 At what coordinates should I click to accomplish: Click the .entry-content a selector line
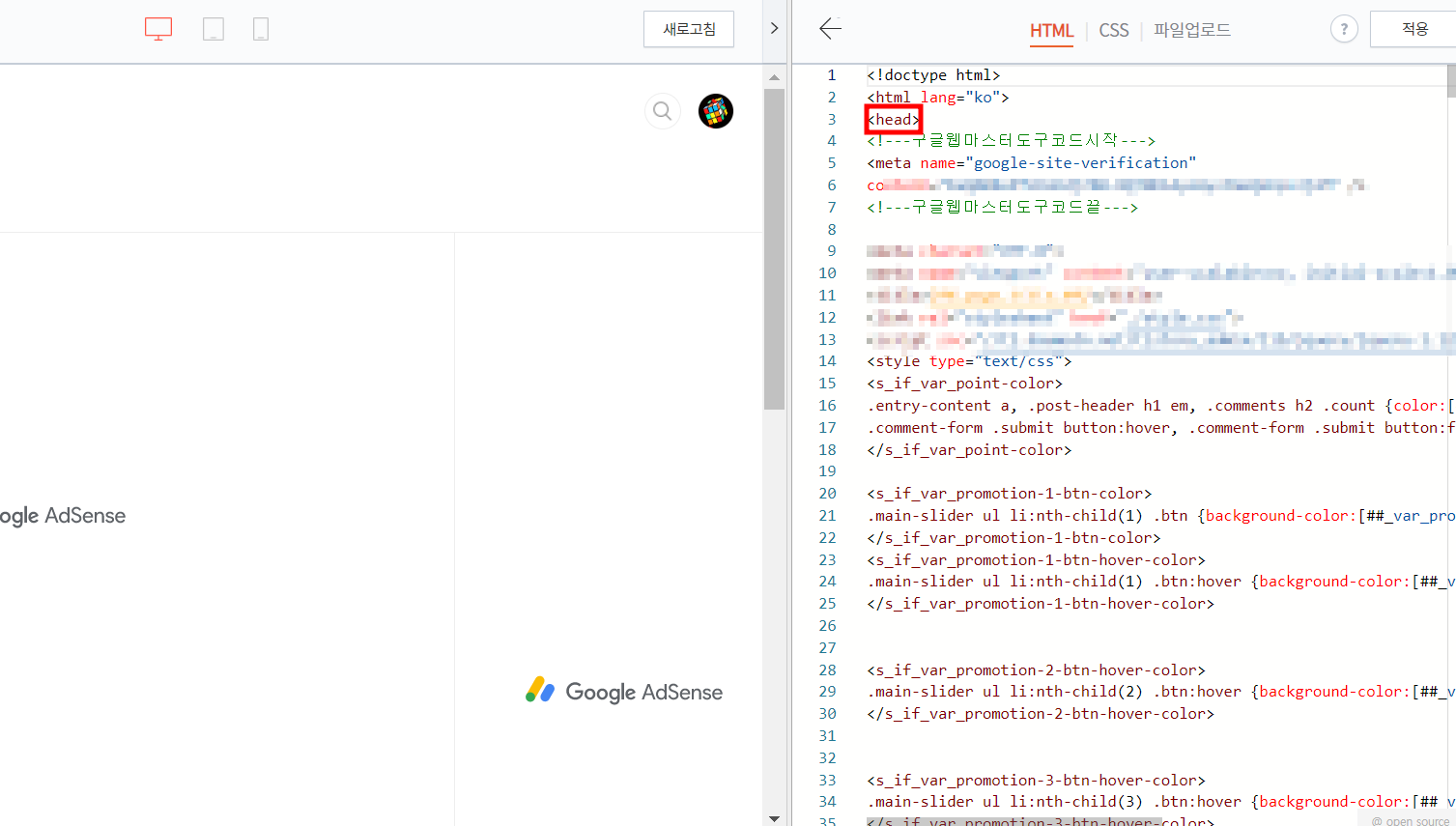coord(1160,406)
